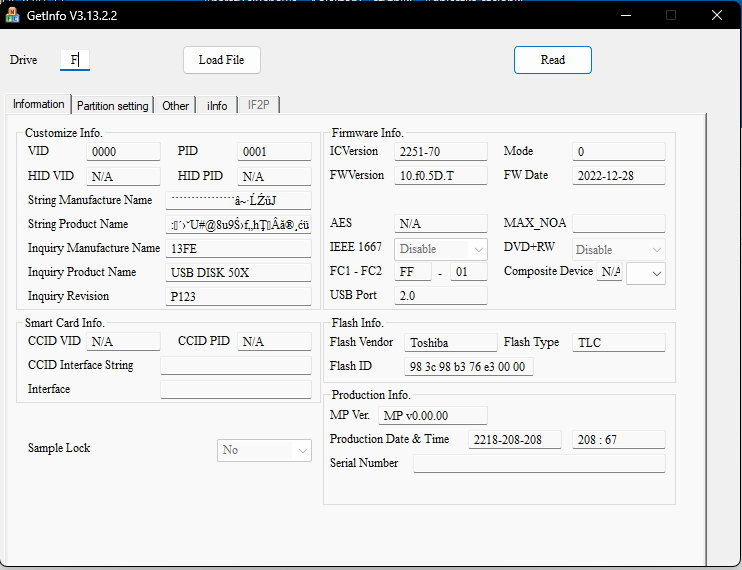
Task: Click the FW Date field 2022-12-28
Action: pyautogui.click(x=619, y=176)
